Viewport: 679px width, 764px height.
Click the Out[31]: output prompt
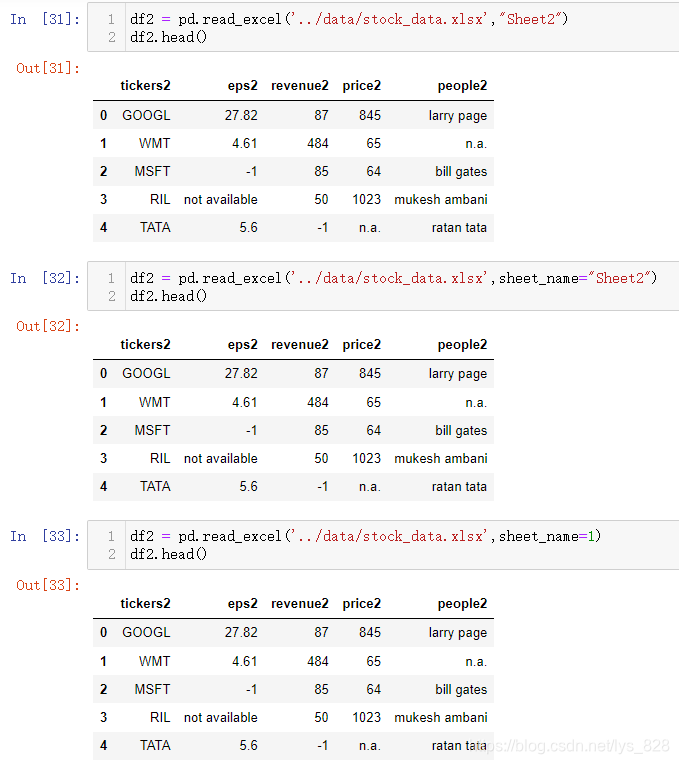48,68
